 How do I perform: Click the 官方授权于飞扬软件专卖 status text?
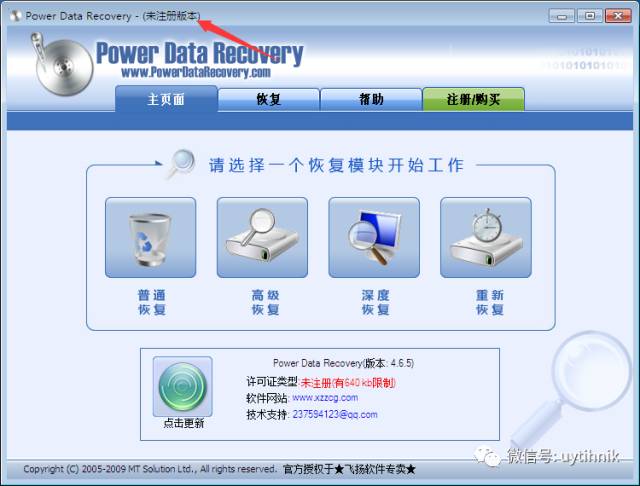[x=349, y=469]
